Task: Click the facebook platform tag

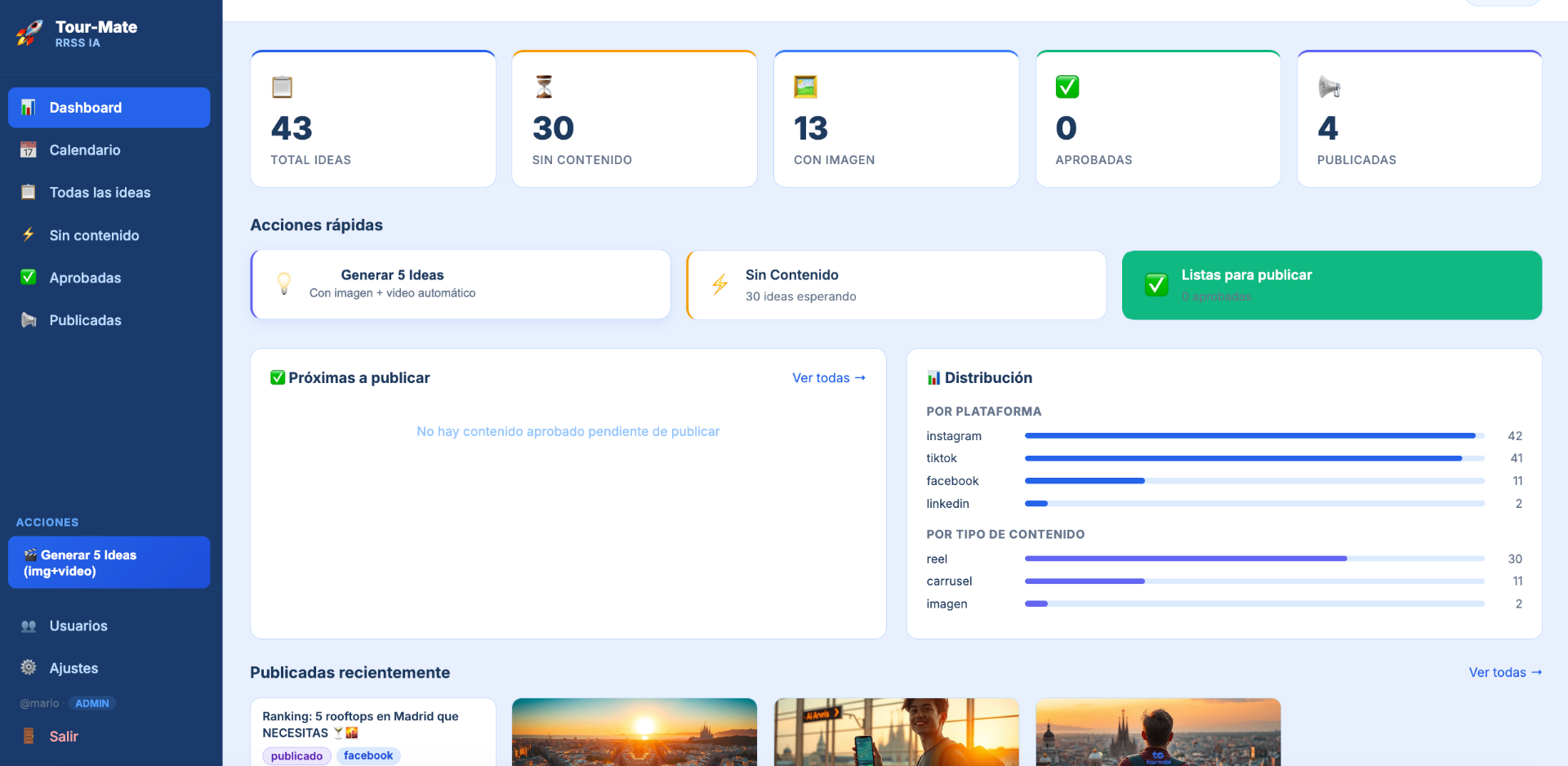Action: pos(368,756)
